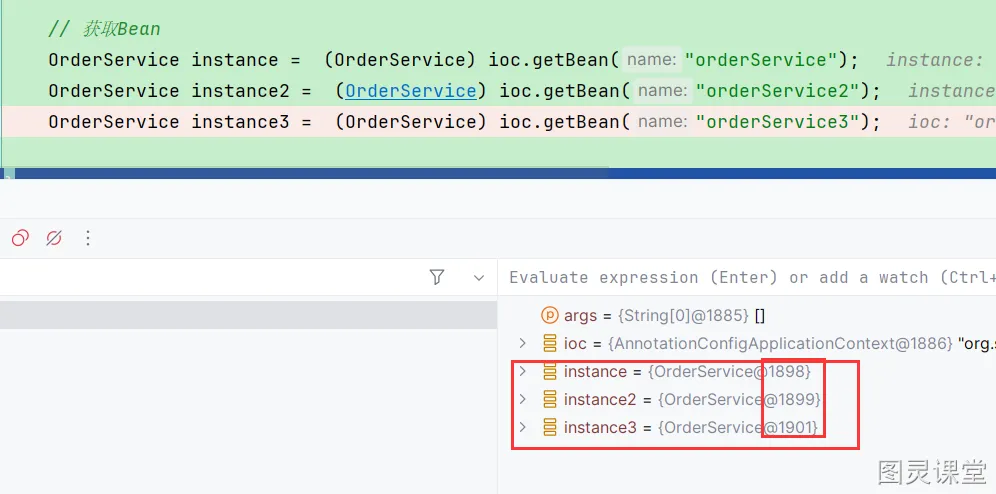Follow the underlined OrderService link in code
Image resolution: width=996 pixels, height=494 pixels.
410,91
